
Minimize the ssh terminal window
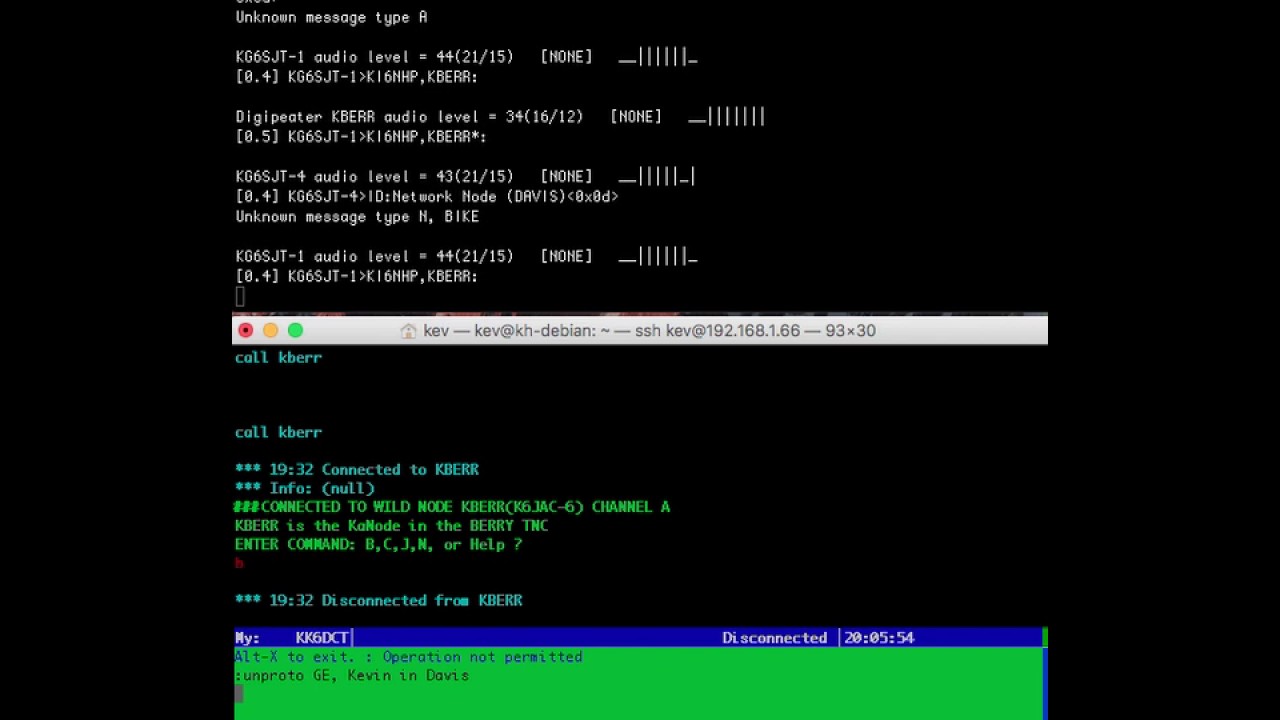271,330
